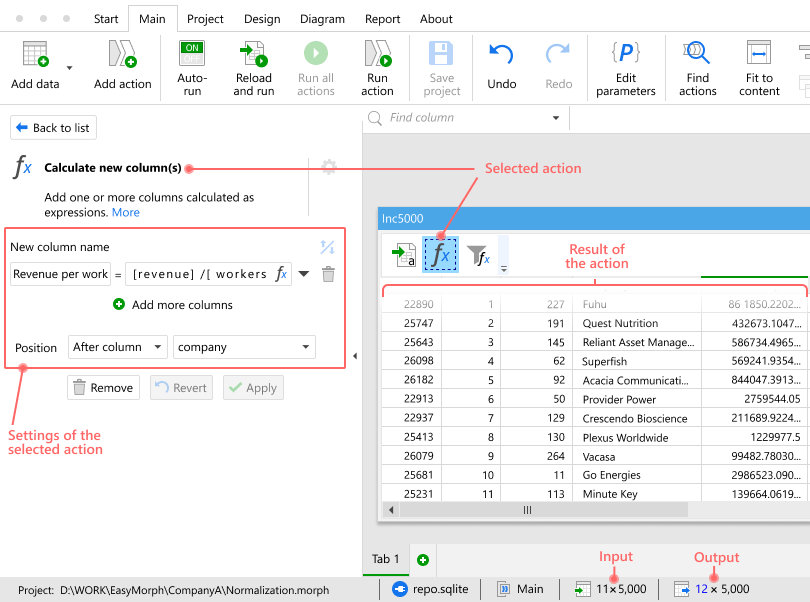Edit the new column name field
Image resolution: width=810 pixels, height=602 pixels.
[x=60, y=274]
